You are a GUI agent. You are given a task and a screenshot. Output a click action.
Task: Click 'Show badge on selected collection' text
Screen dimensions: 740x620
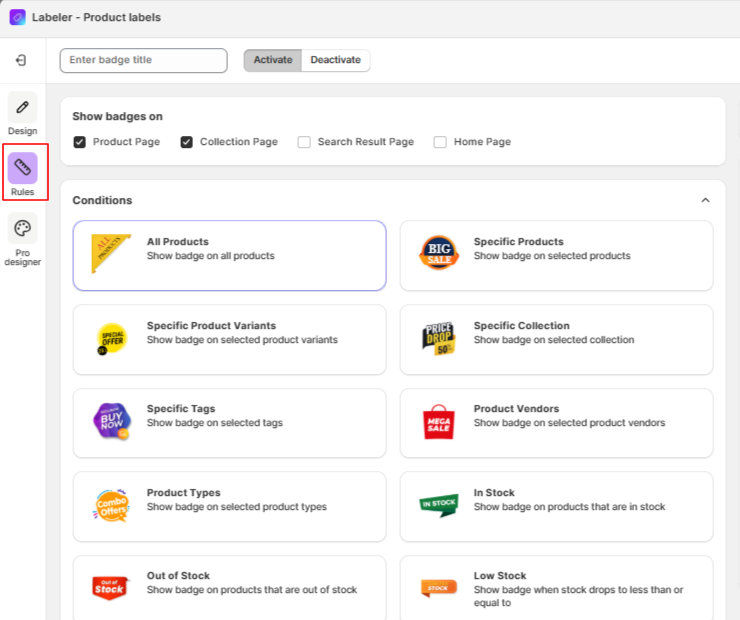point(554,340)
